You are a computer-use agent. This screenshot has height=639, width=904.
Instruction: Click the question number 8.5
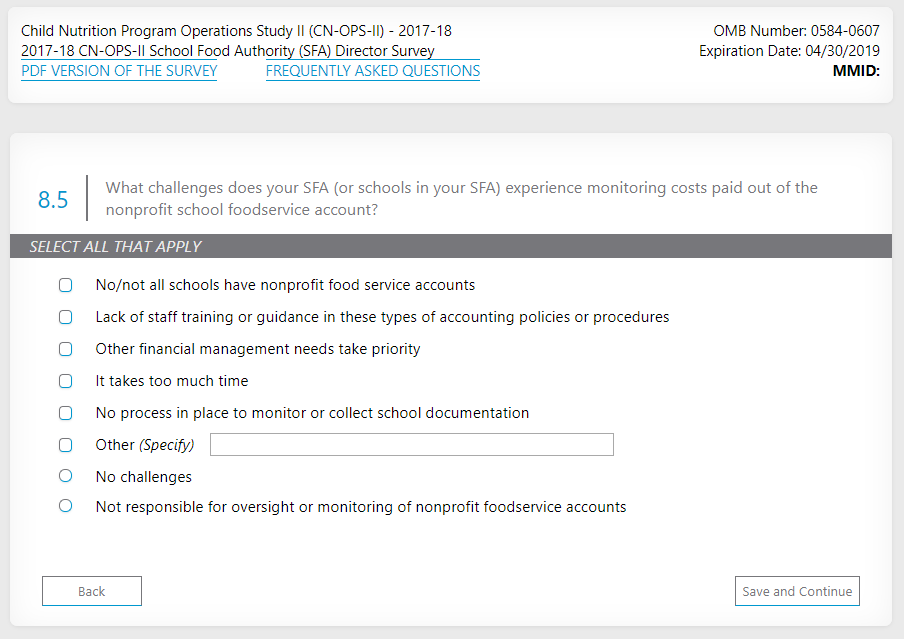coord(53,199)
